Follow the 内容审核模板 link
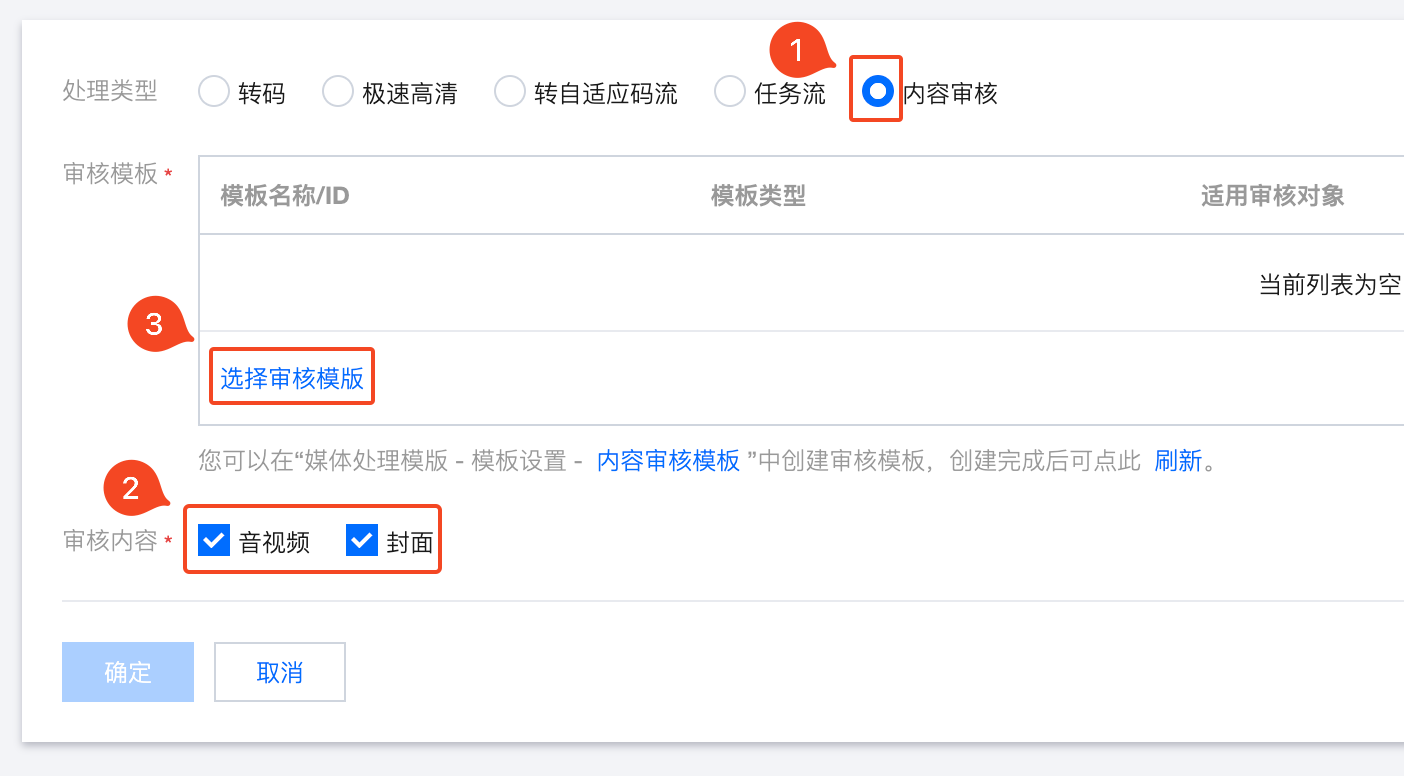Image resolution: width=1404 pixels, height=776 pixels. point(669,461)
